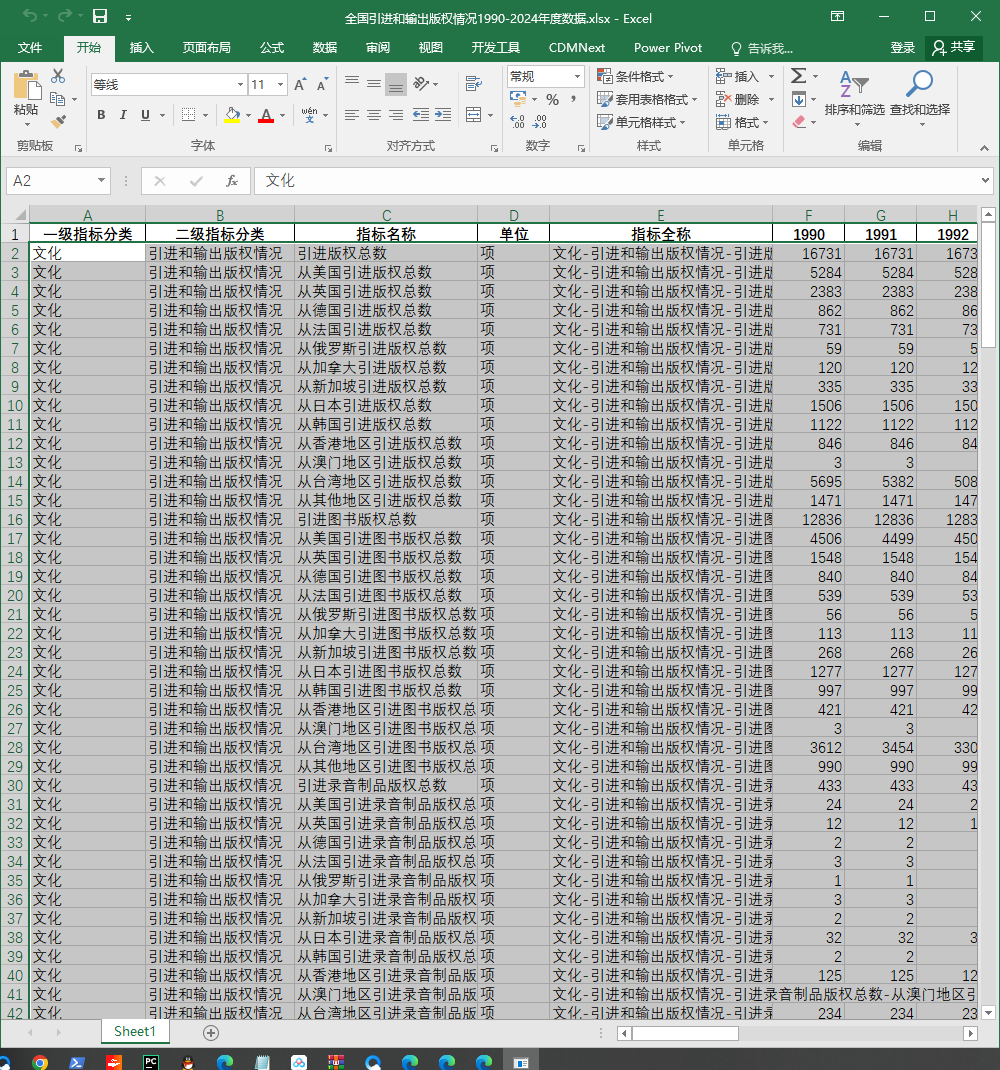Screen dimensions: 1000x1070
Task: Apply yellow fill color to cells
Action: click(232, 115)
